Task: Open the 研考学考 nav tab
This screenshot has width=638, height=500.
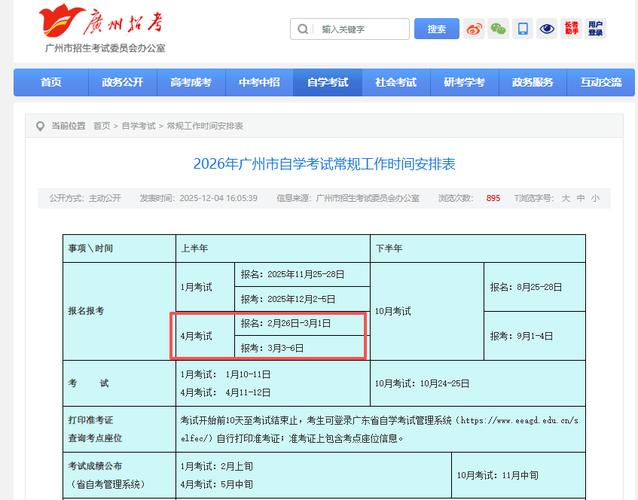Action: (x=464, y=82)
